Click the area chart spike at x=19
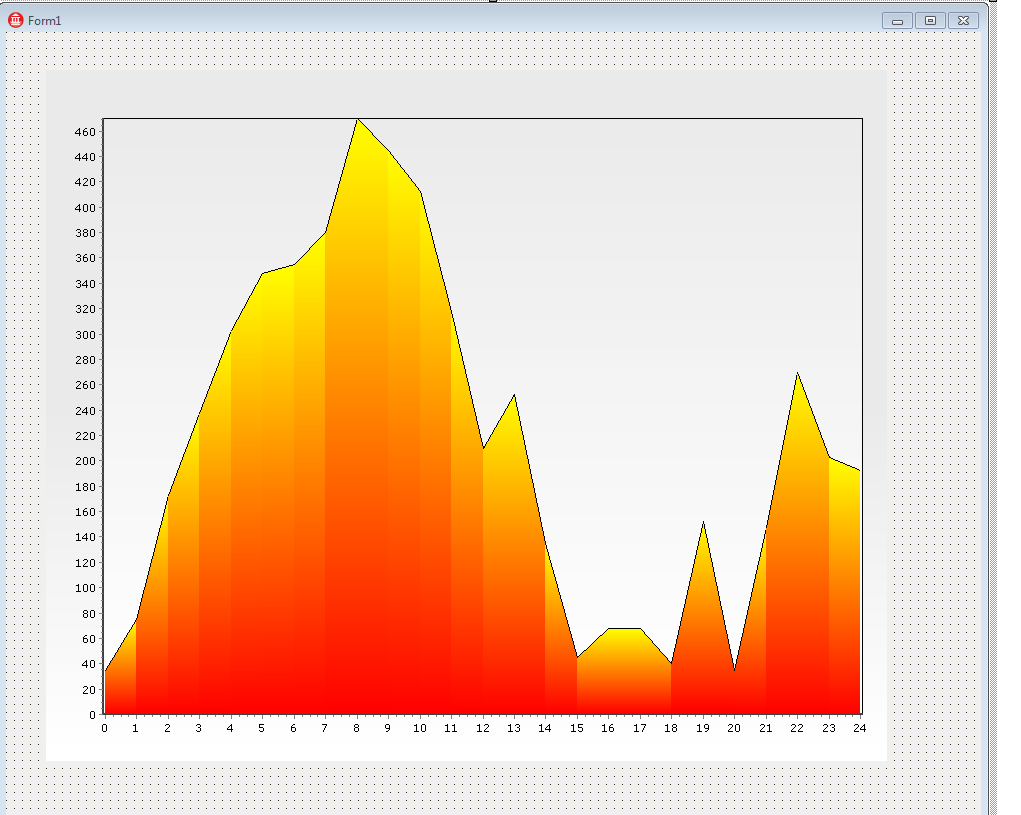This screenshot has width=1021, height=815. (x=703, y=523)
